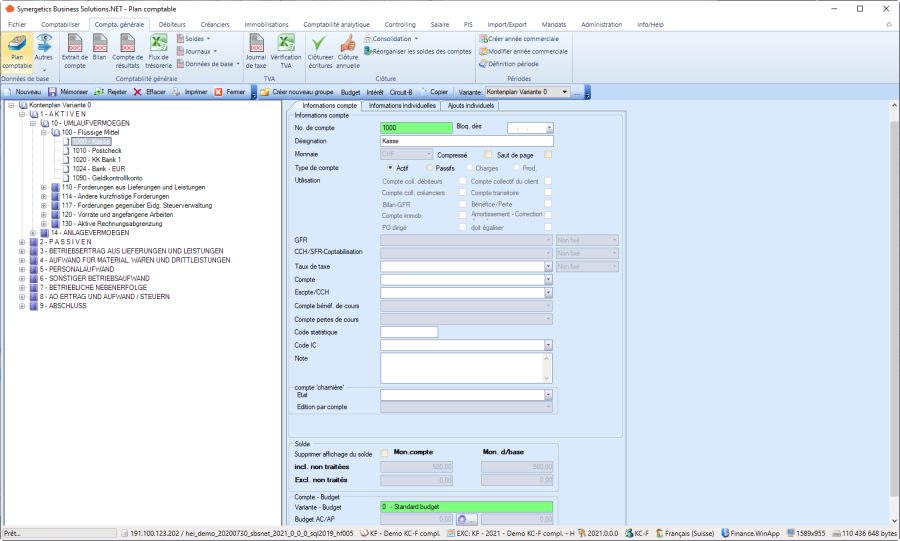Viewport: 900px width, 541px height.
Task: Expand the 2 - PASSIVEN tree node
Action: [x=21, y=241]
